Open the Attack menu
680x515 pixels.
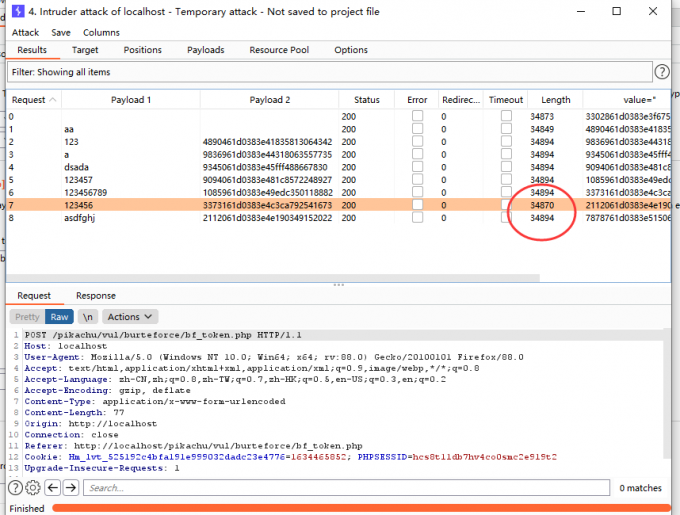[x=25, y=33]
